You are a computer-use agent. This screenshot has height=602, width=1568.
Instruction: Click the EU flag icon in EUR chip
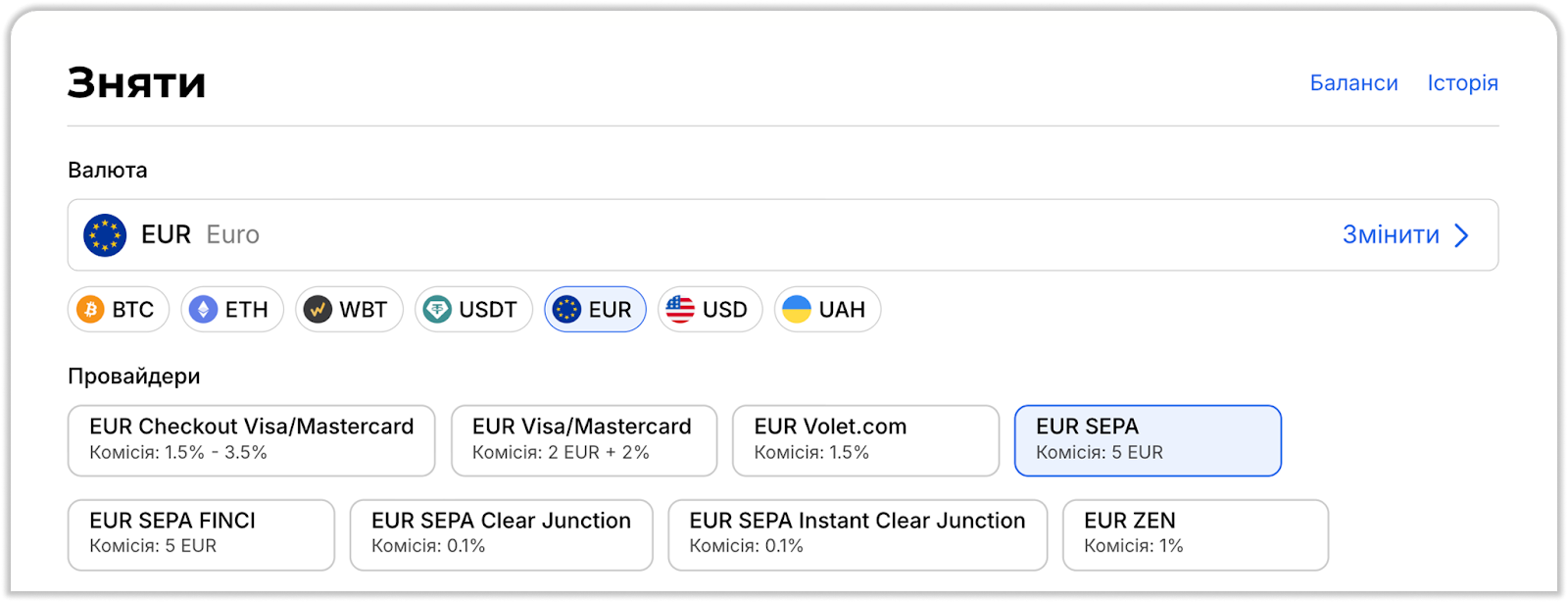pyautogui.click(x=566, y=310)
